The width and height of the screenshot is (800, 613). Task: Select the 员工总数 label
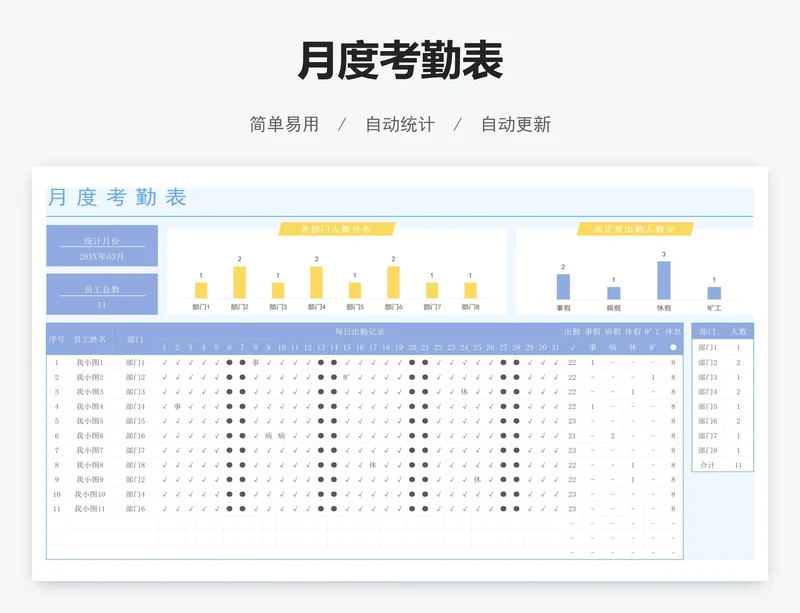pyautogui.click(x=102, y=289)
